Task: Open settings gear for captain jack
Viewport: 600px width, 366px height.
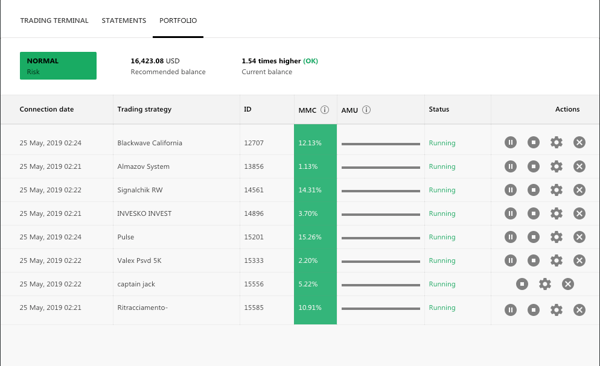Action: point(545,284)
